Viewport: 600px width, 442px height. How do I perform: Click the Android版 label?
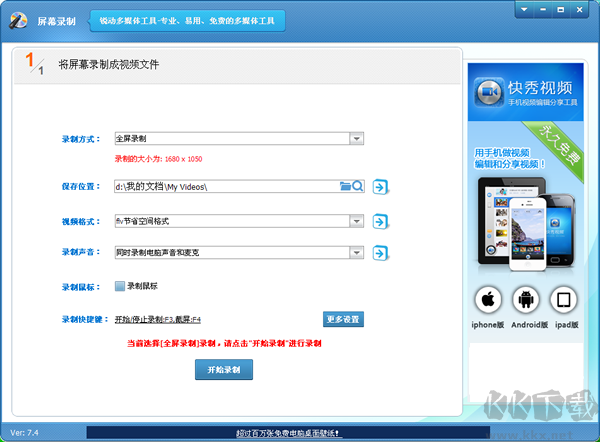[530, 325]
